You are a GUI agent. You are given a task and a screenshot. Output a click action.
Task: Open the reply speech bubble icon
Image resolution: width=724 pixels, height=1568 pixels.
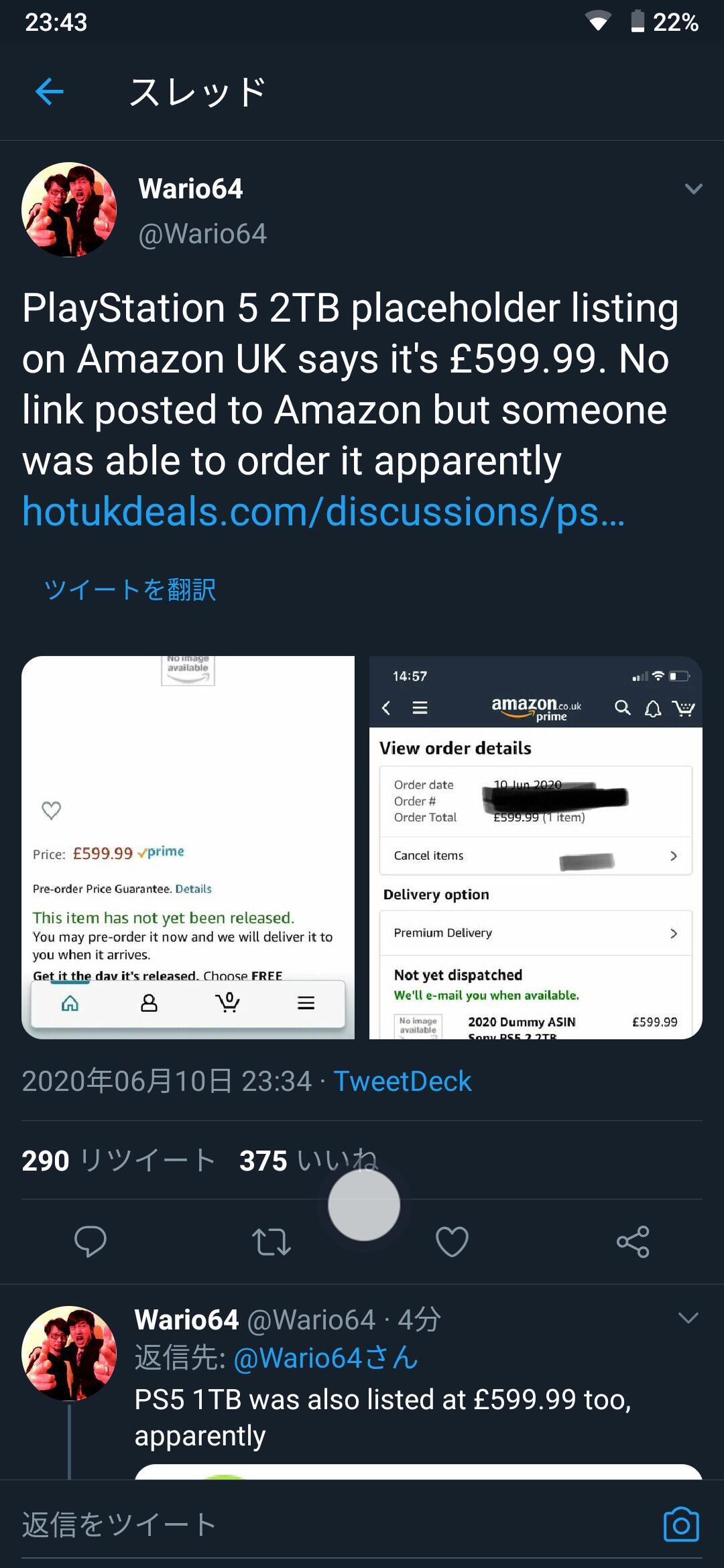click(90, 1242)
